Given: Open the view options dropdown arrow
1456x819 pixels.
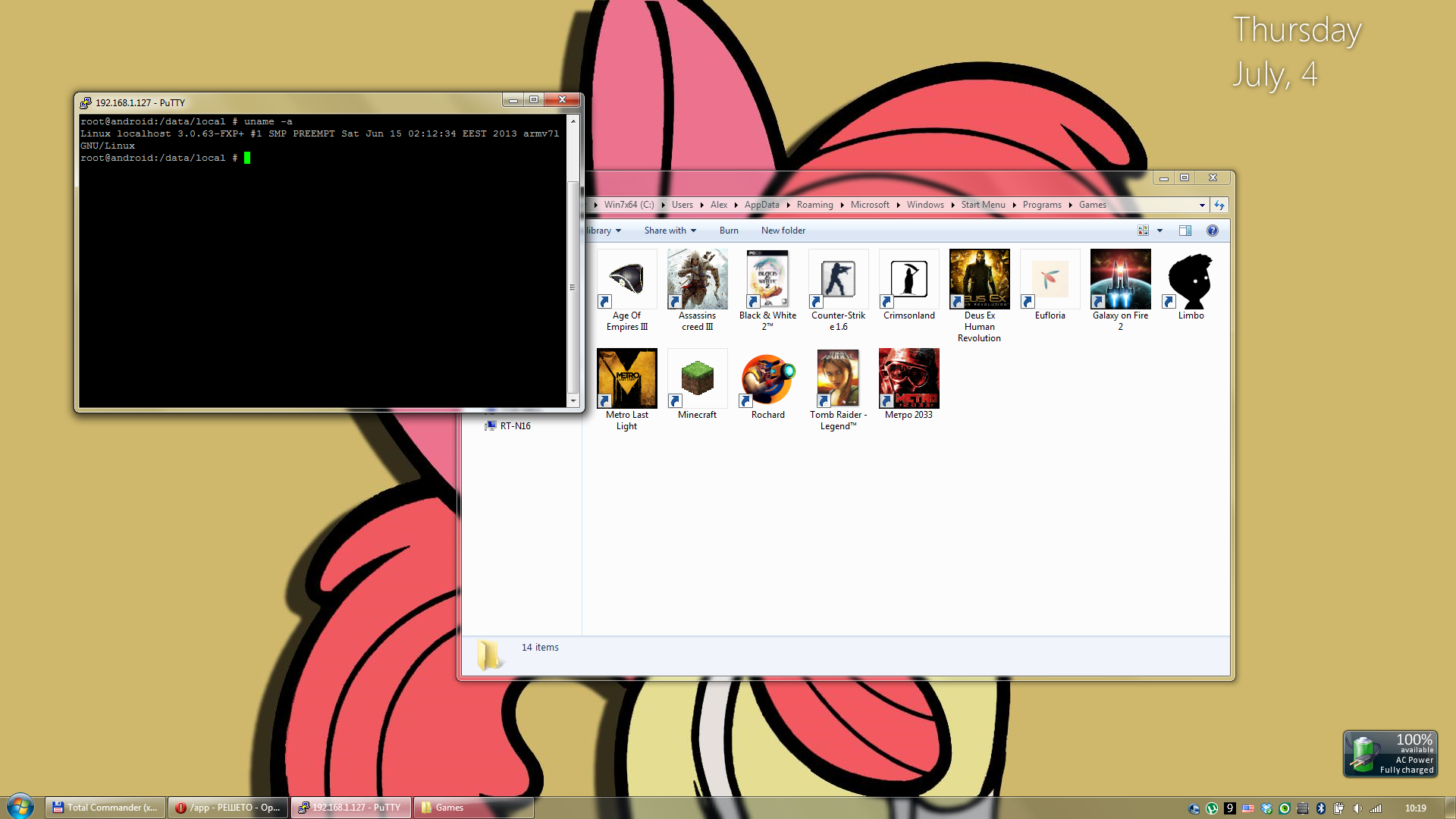Looking at the screenshot, I should click(1159, 231).
